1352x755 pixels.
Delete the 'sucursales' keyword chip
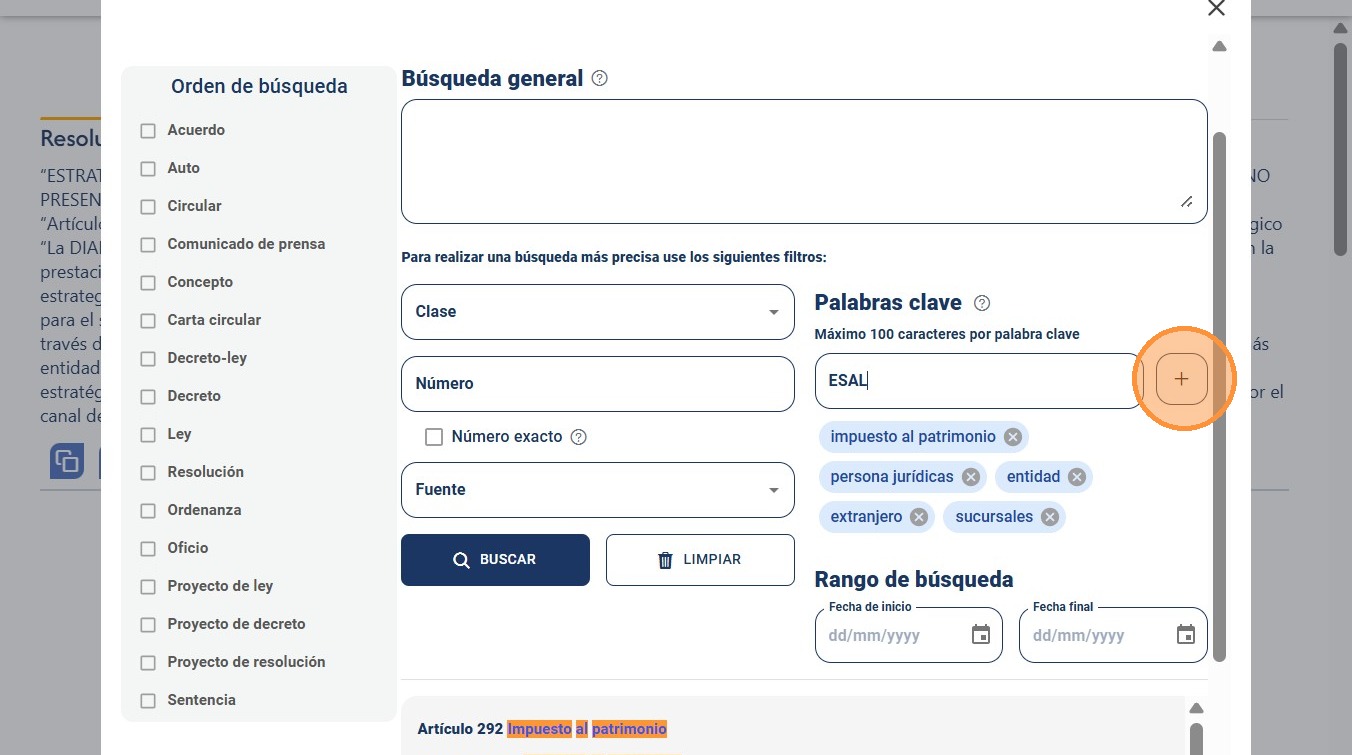coord(1050,517)
